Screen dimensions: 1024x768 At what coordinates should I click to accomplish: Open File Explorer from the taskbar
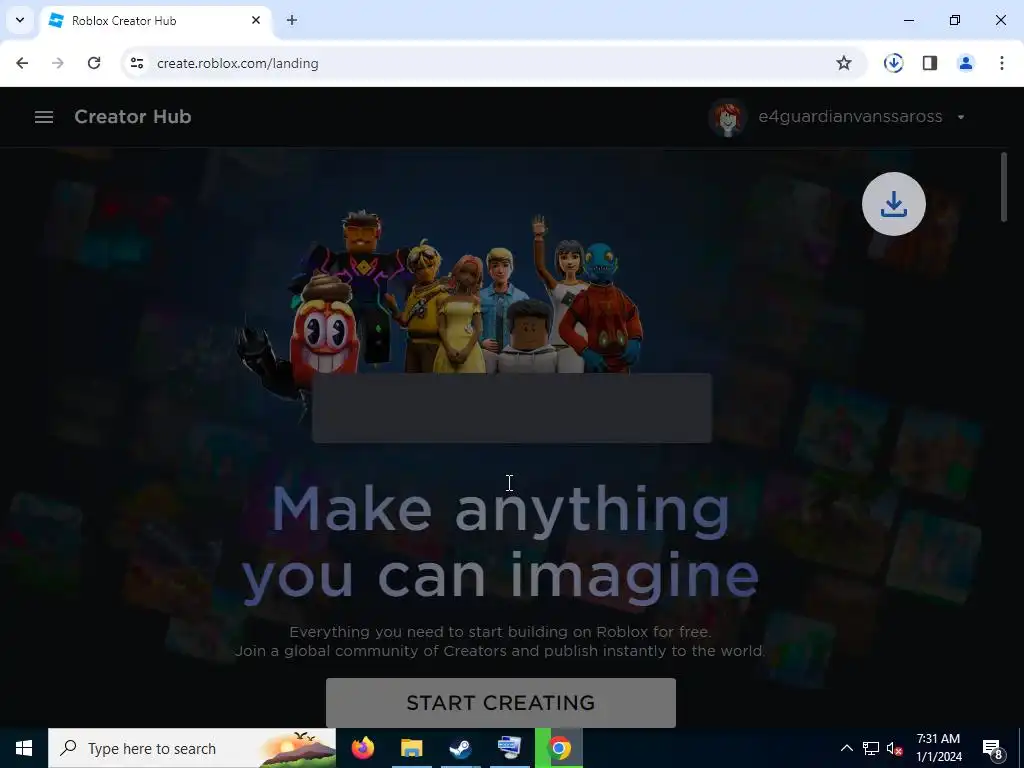point(411,748)
